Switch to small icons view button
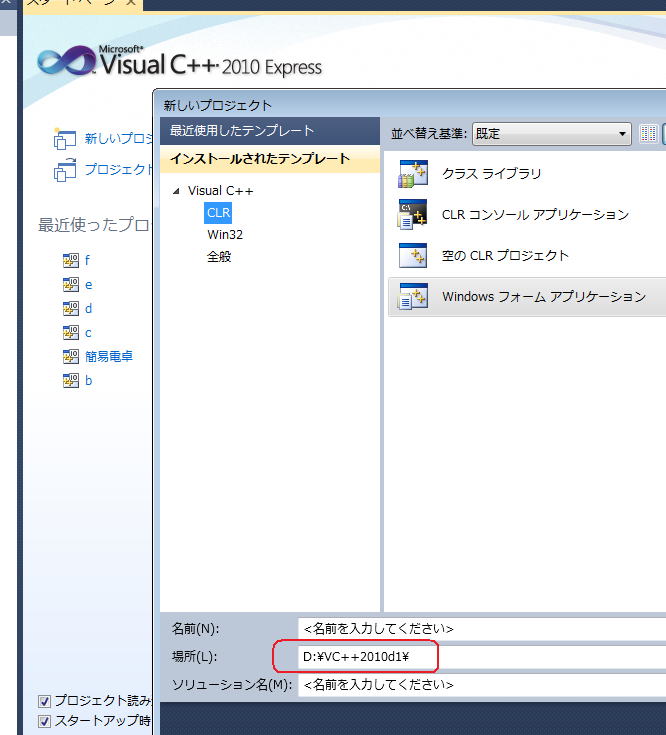The image size is (666, 735). pyautogui.click(x=648, y=134)
